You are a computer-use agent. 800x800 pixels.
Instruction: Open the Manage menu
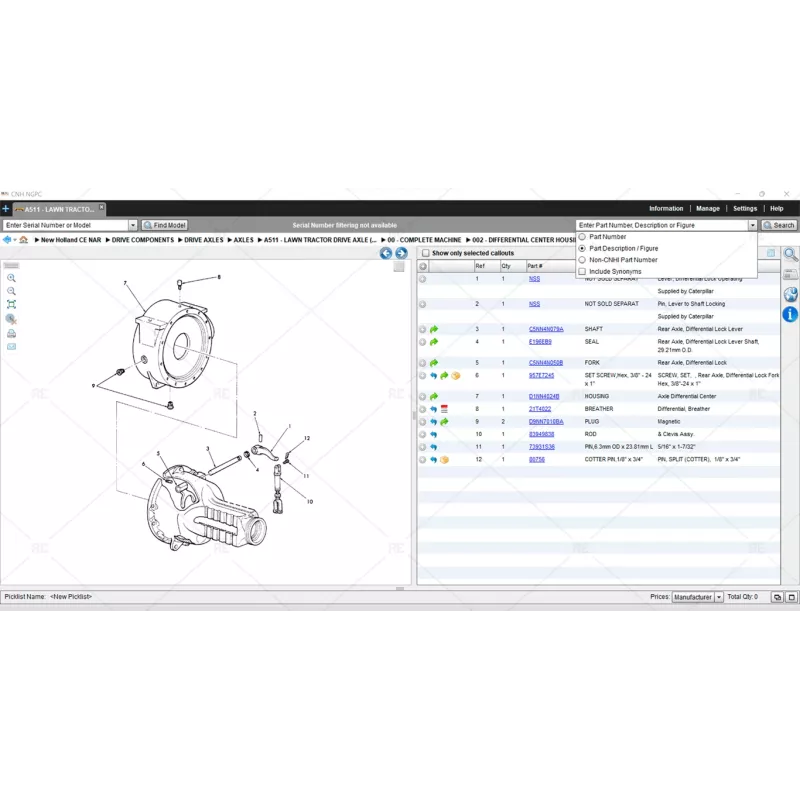pos(708,209)
